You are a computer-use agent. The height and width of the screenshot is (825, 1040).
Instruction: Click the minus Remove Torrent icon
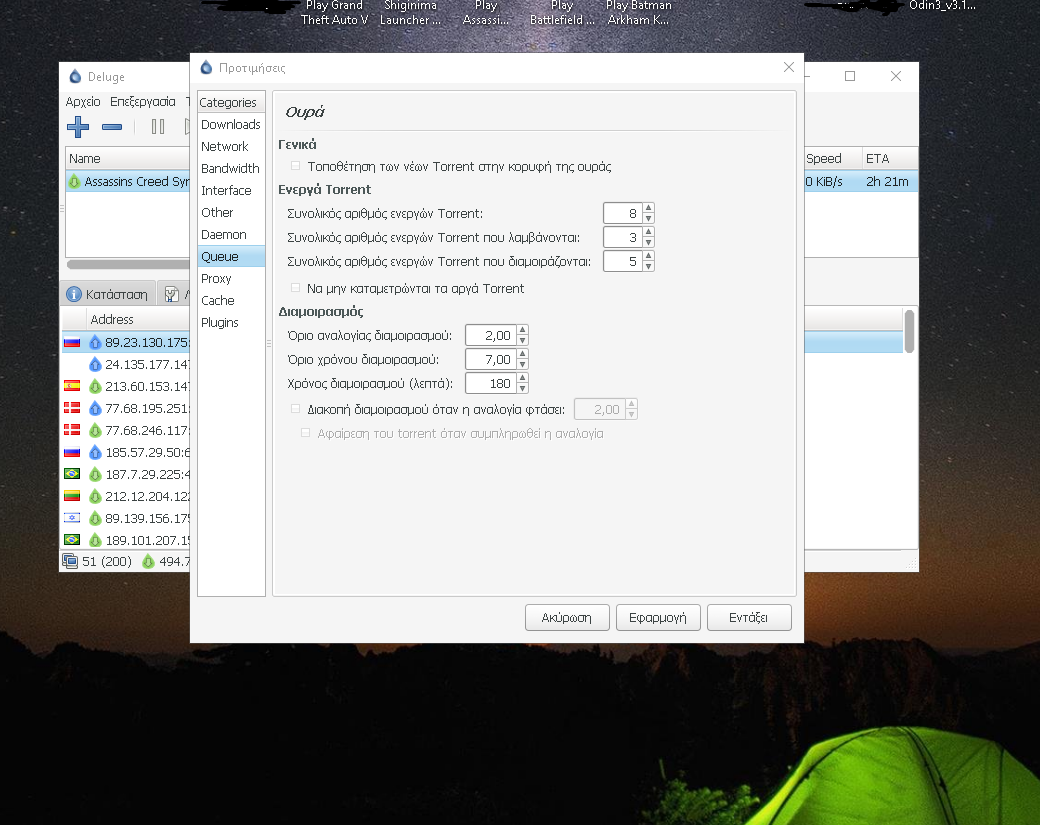point(111,127)
